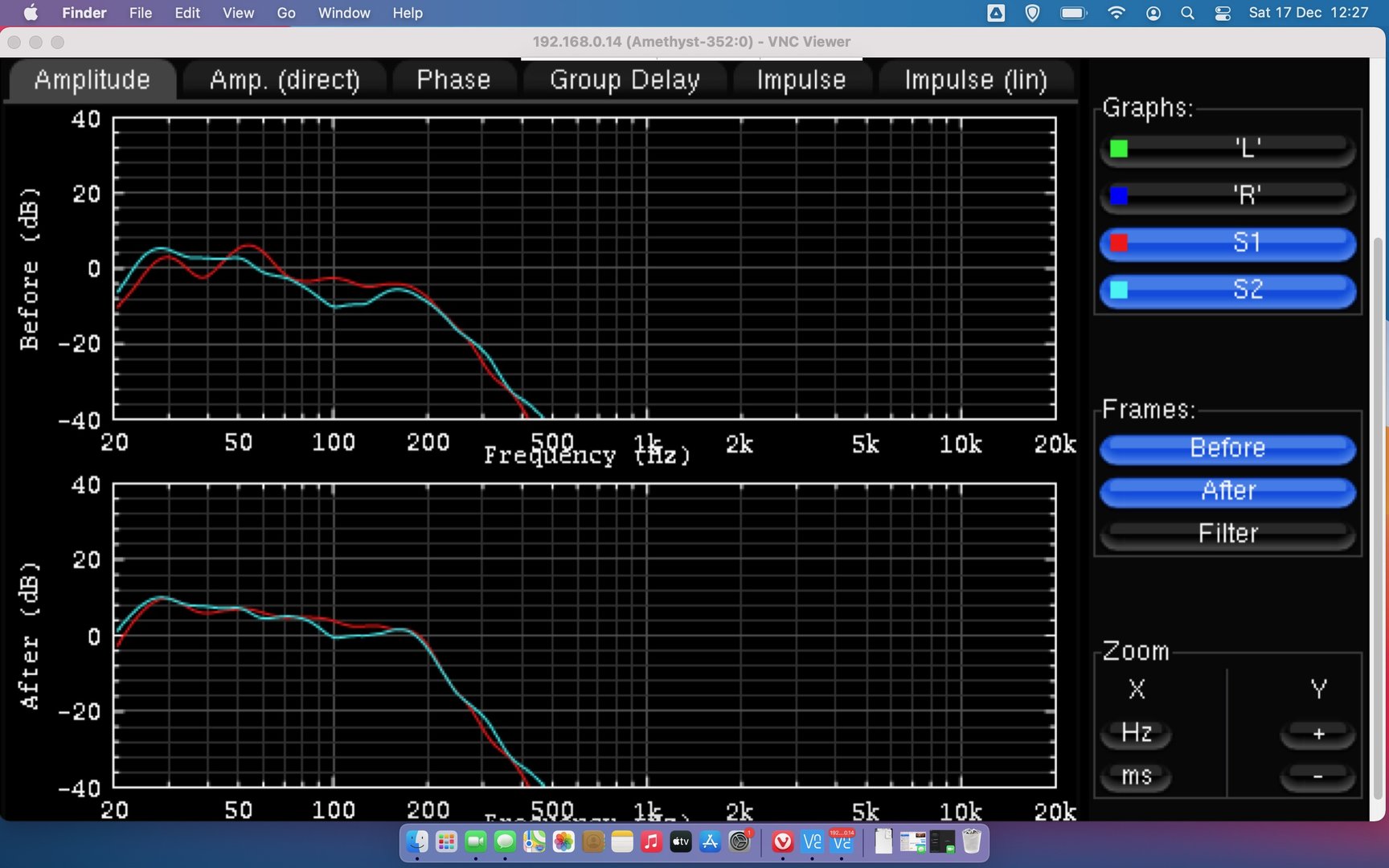1389x868 pixels.
Task: Increase Y zoom with plus button
Action: point(1317,734)
